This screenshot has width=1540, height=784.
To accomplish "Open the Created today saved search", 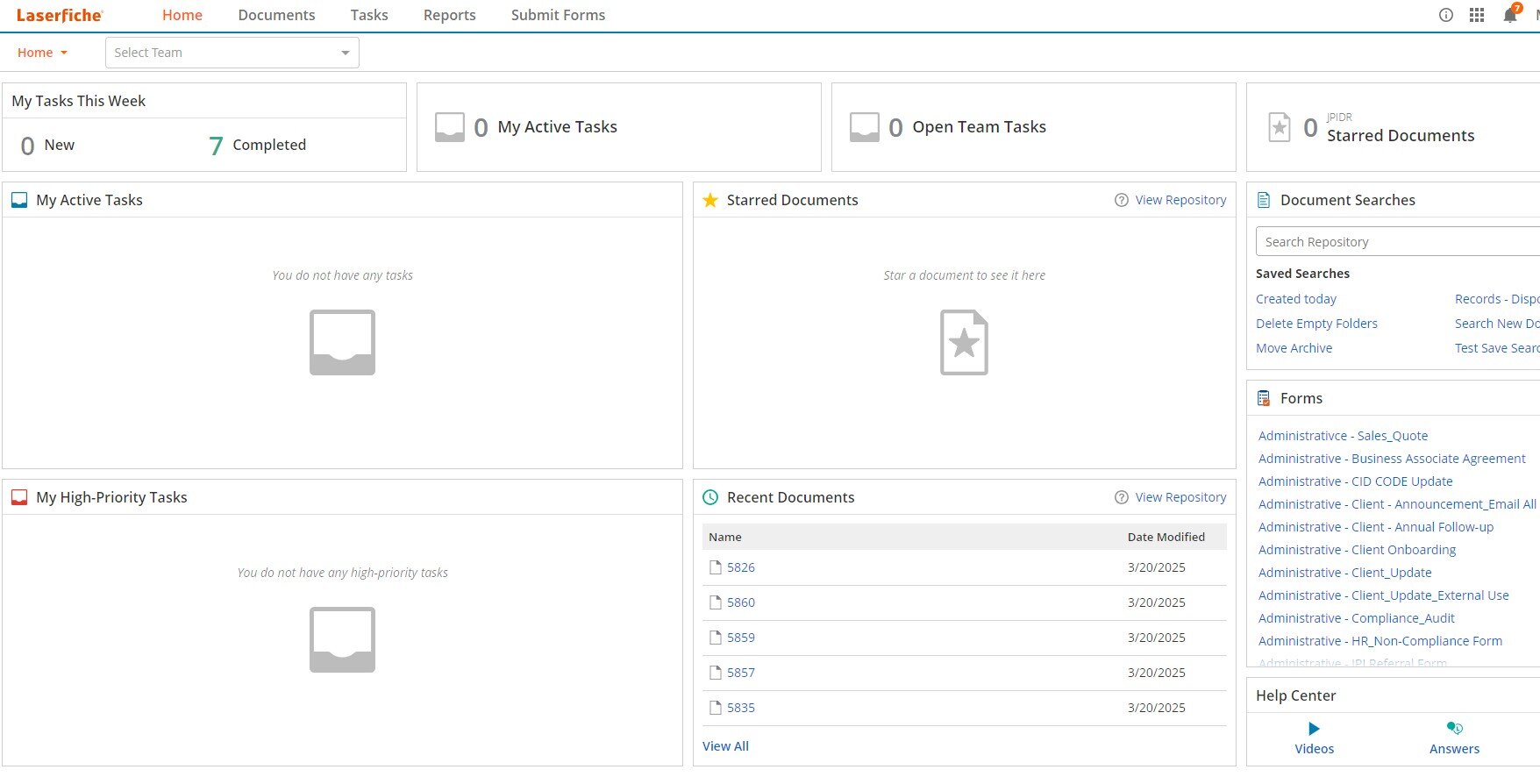I will click(x=1295, y=299).
